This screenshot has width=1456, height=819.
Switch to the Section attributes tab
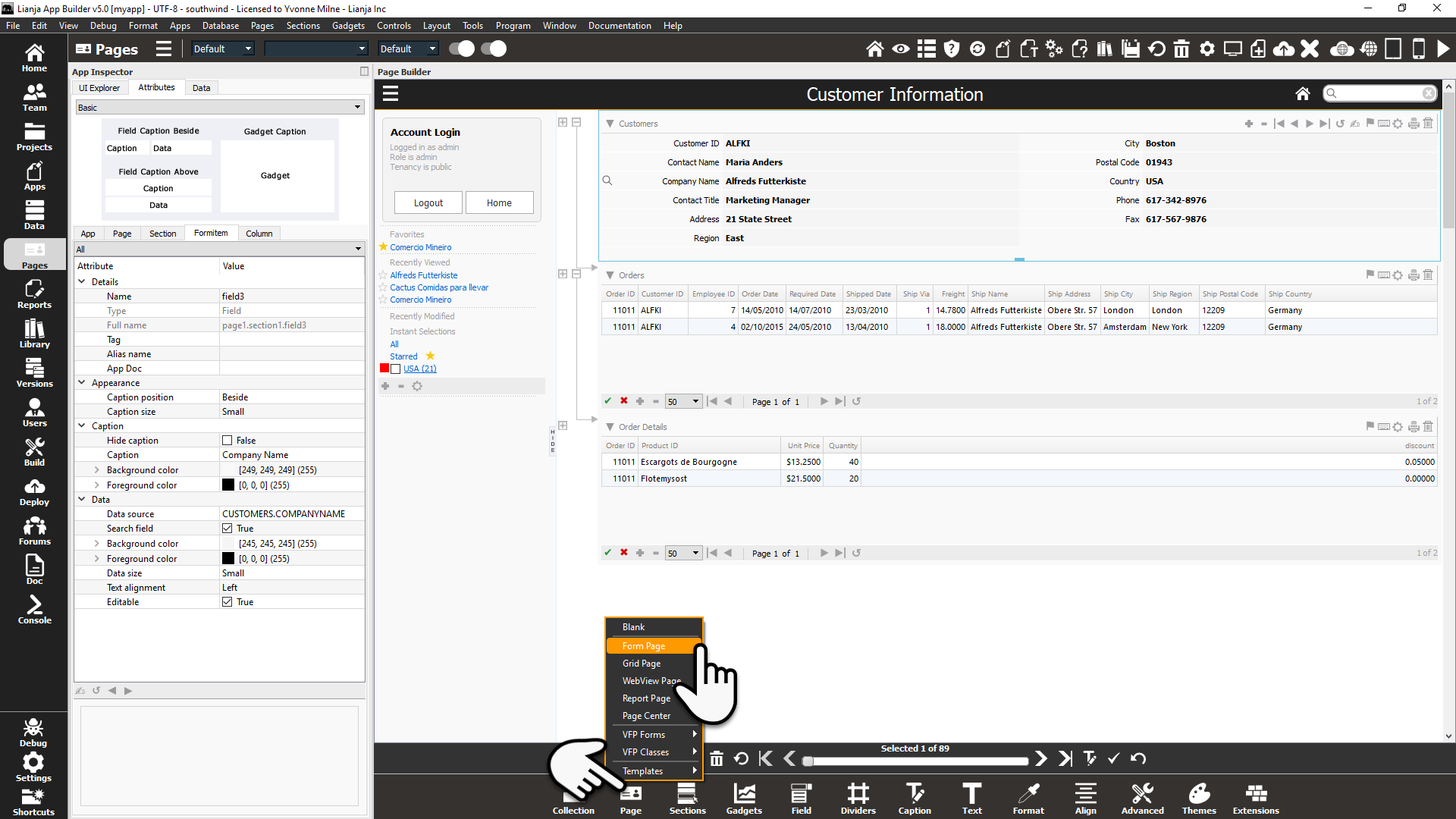pos(162,234)
